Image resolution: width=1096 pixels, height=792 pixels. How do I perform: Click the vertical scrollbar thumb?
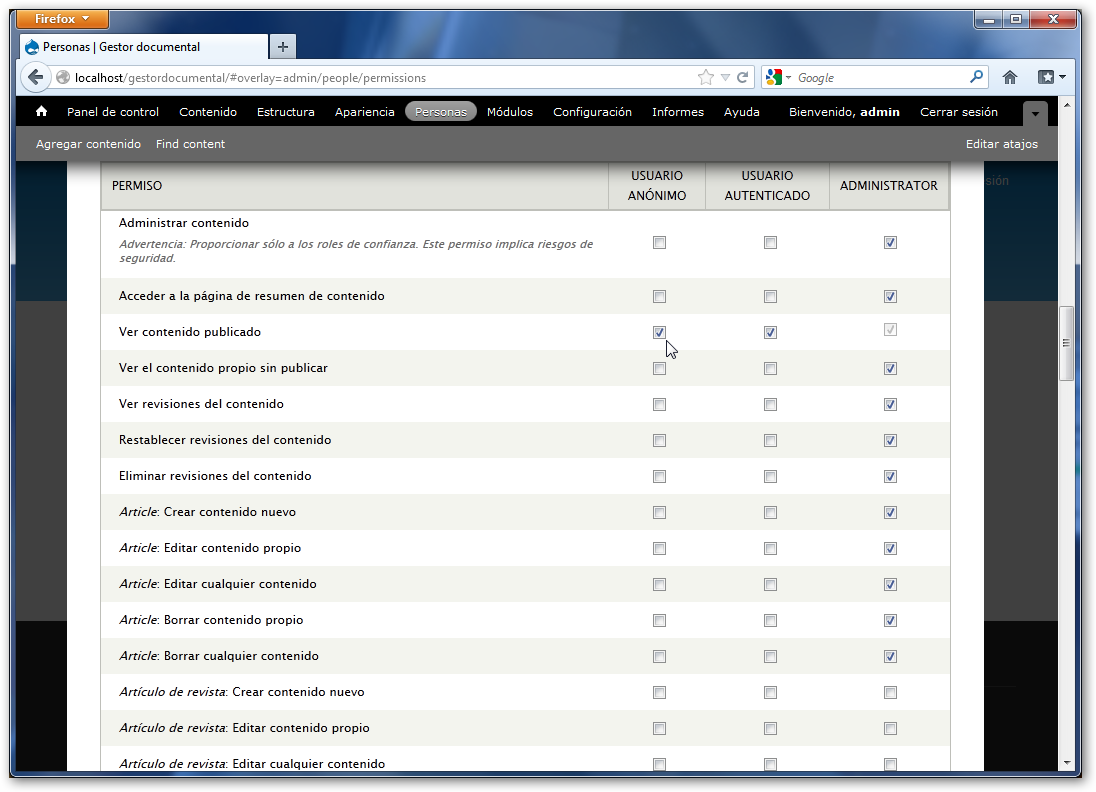tap(1066, 343)
